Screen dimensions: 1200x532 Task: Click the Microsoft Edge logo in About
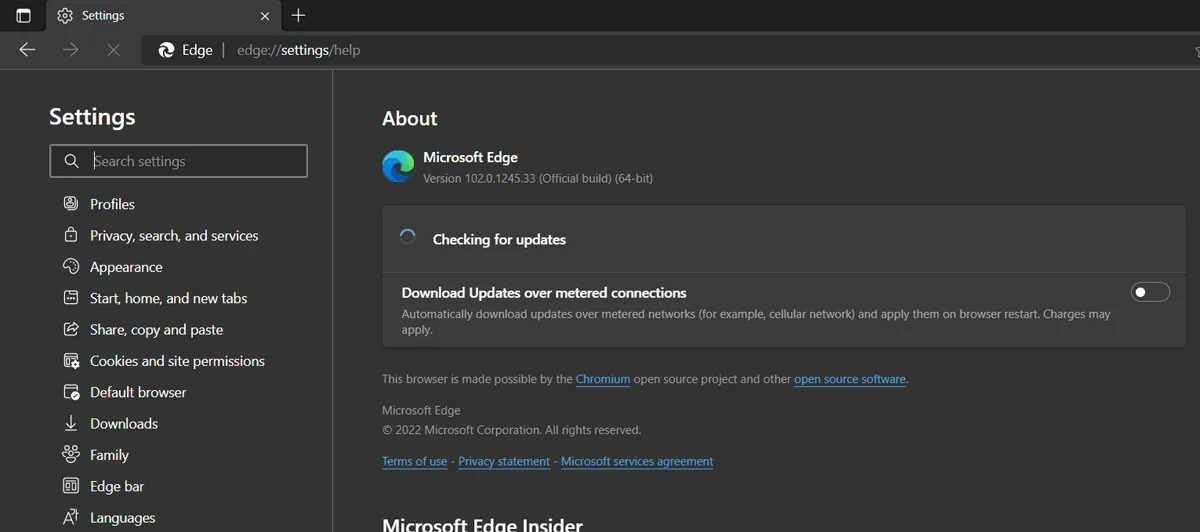click(398, 166)
